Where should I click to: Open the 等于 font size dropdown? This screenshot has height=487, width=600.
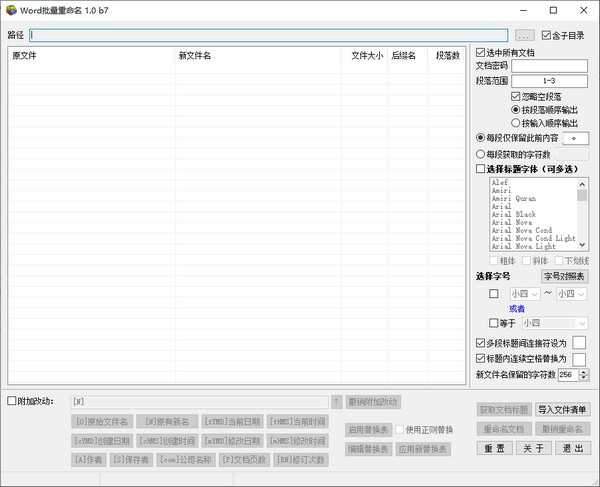(x=554, y=323)
